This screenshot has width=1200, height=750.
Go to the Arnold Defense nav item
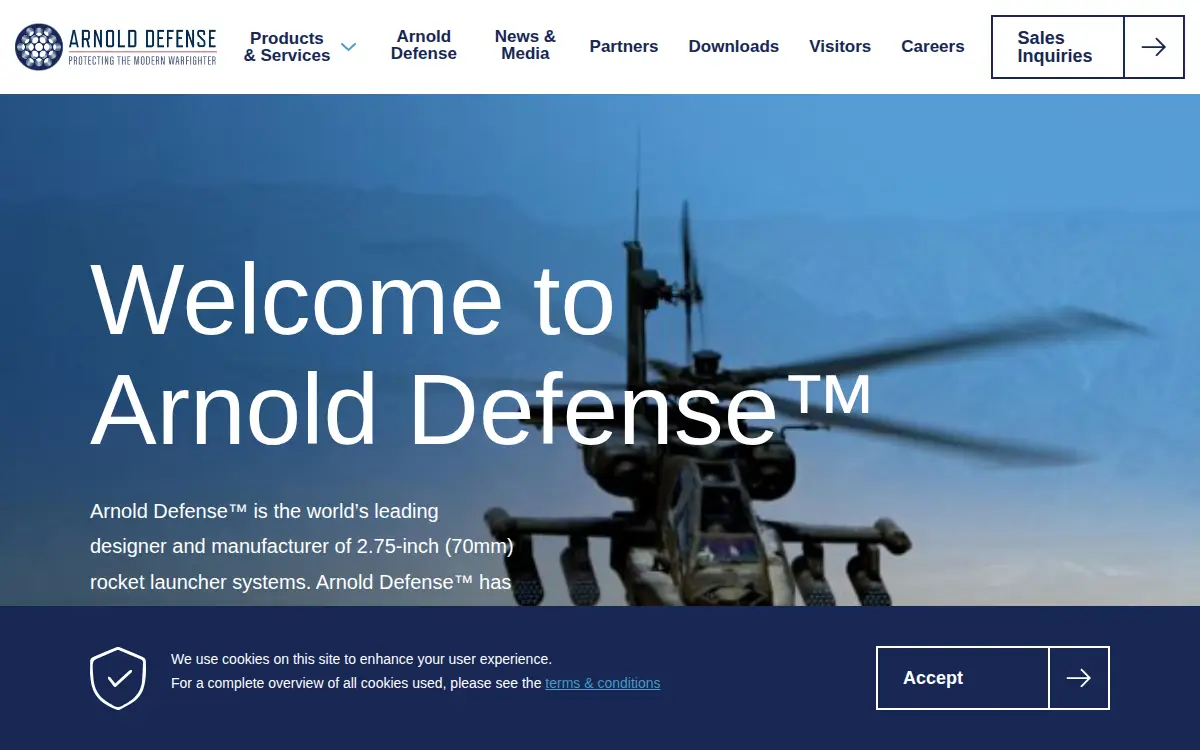tap(424, 45)
